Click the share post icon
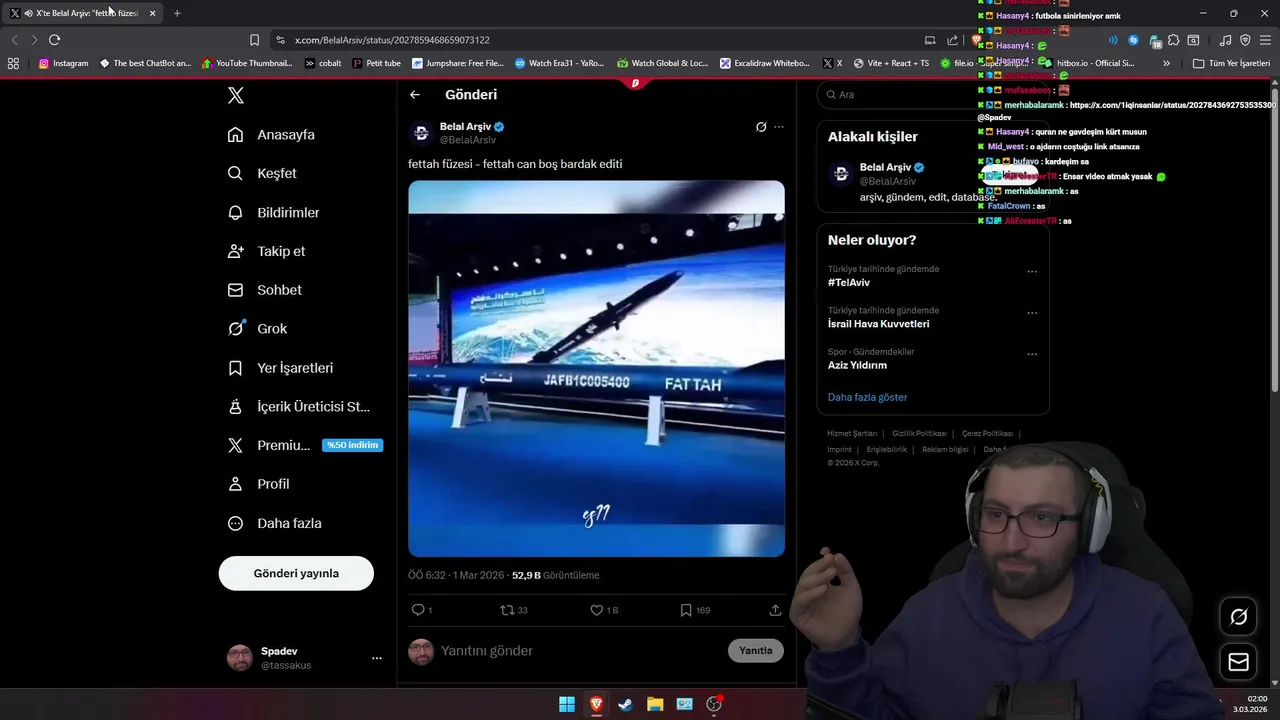Screen dimensions: 1280x720 coord(775,610)
